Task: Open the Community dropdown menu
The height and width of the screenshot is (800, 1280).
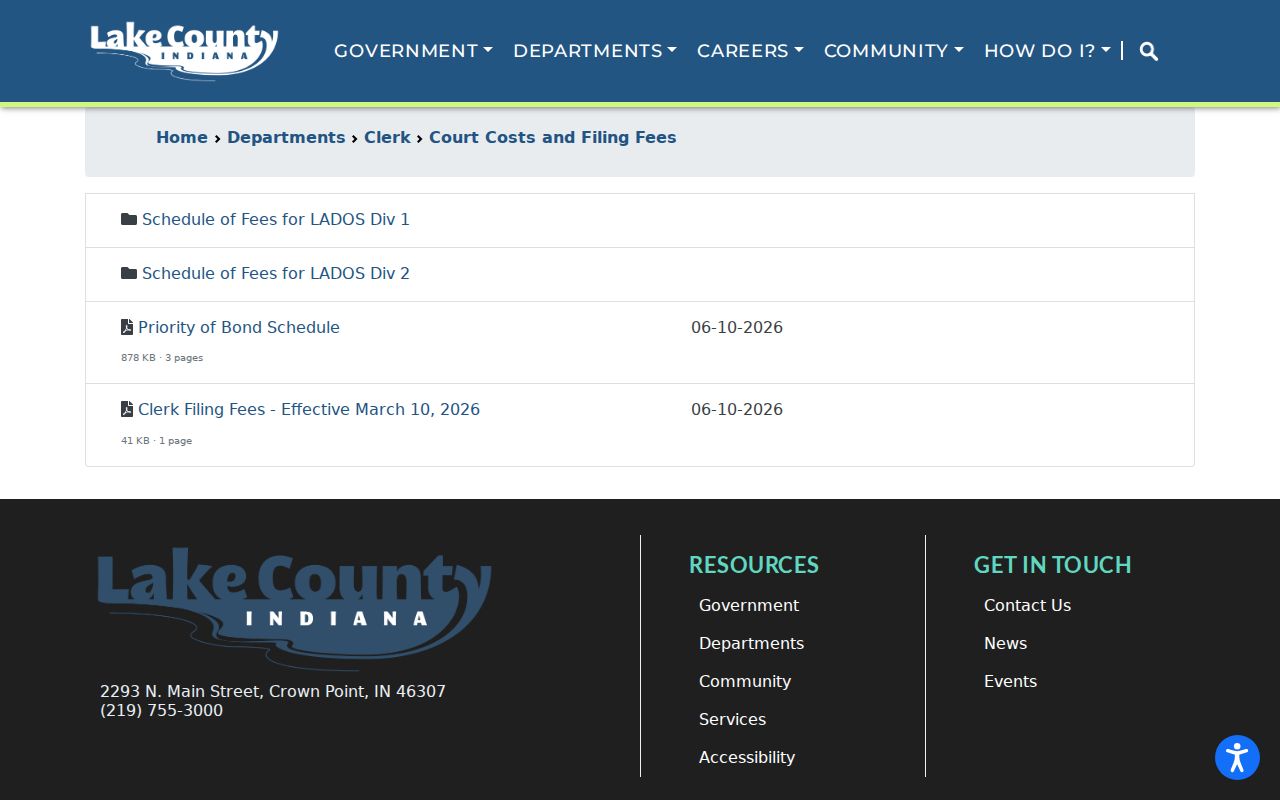Action: (x=894, y=51)
